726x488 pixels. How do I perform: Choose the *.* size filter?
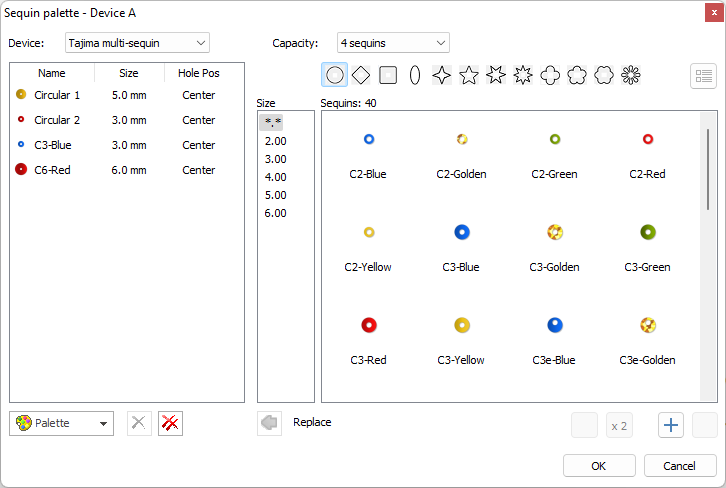click(x=271, y=122)
